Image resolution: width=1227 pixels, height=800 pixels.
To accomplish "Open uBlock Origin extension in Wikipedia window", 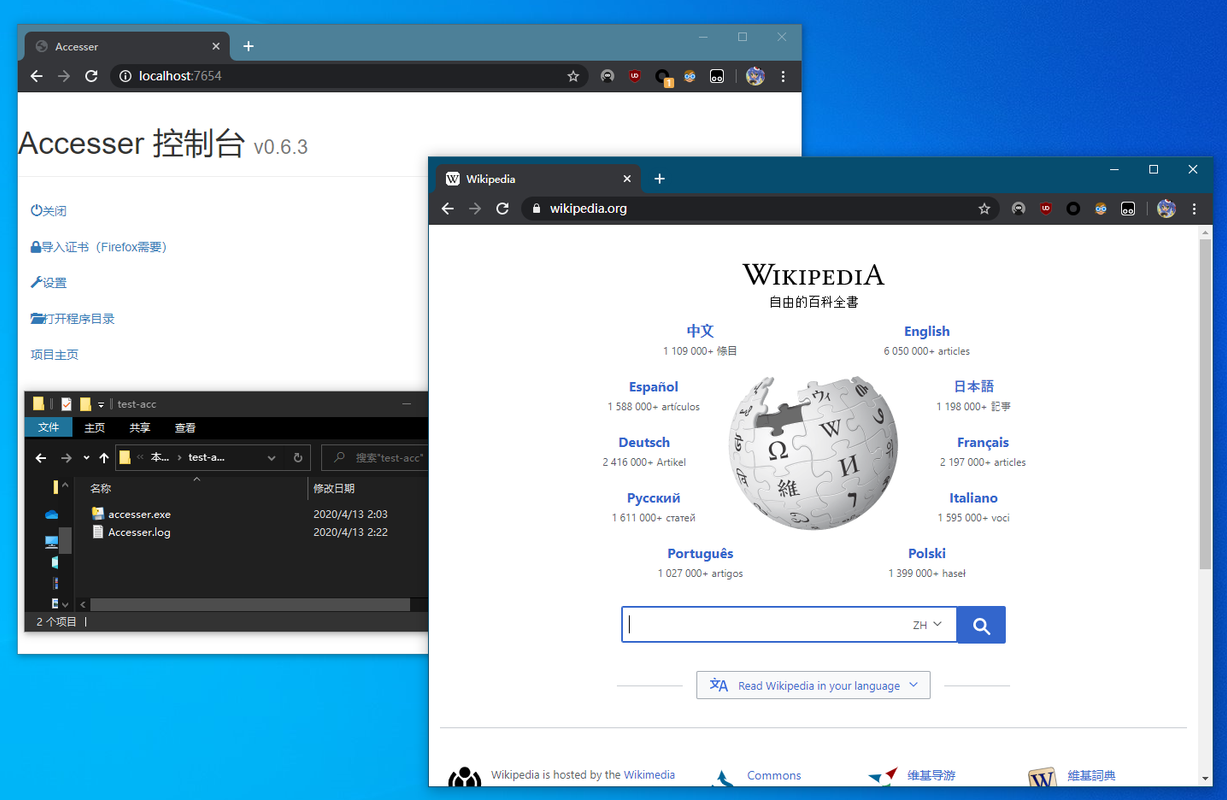I will click(x=1046, y=209).
